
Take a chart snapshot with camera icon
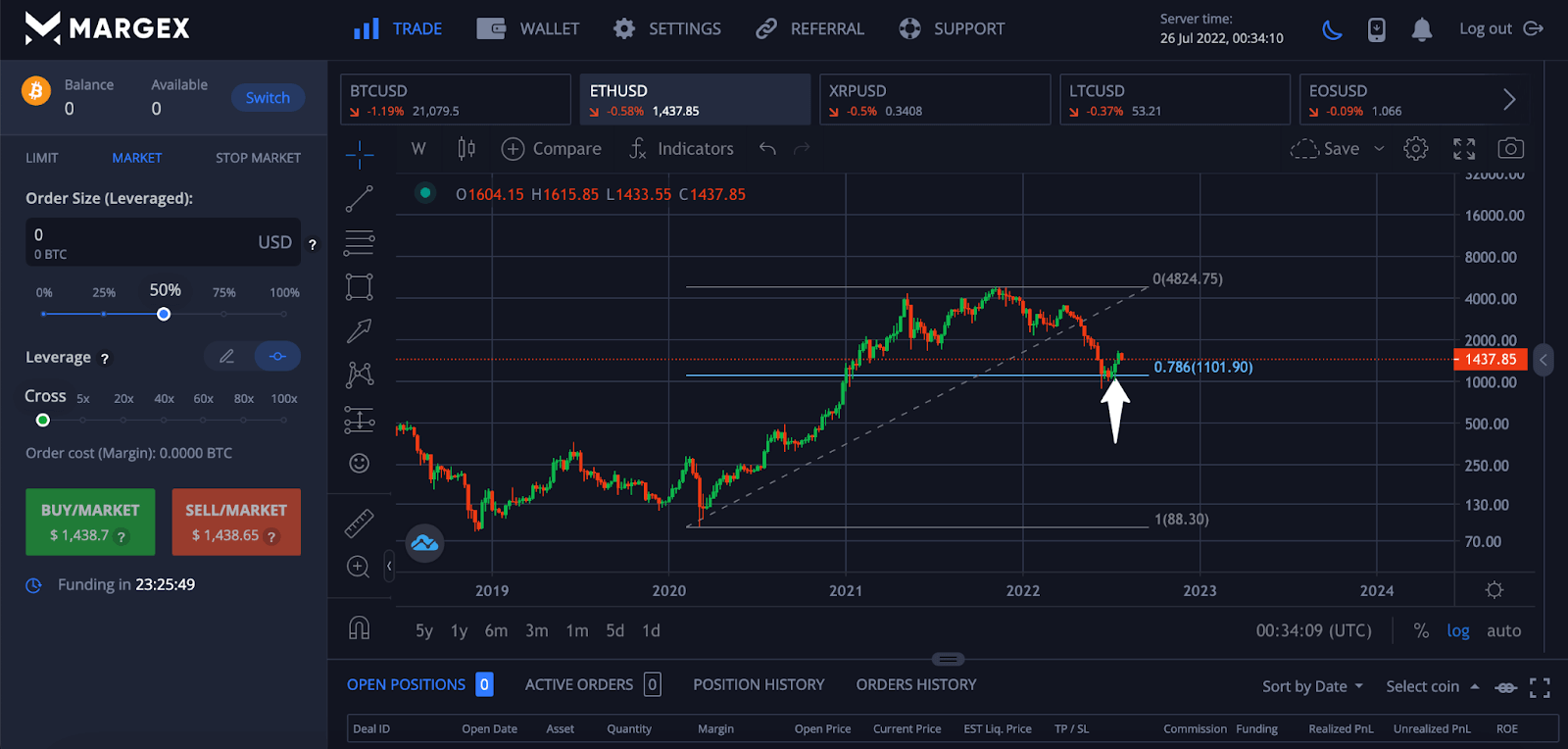point(1510,149)
